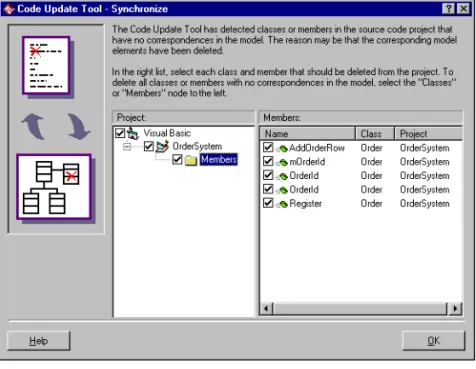Sort members by Name column header
This screenshot has height=369, width=476.
tap(307, 134)
